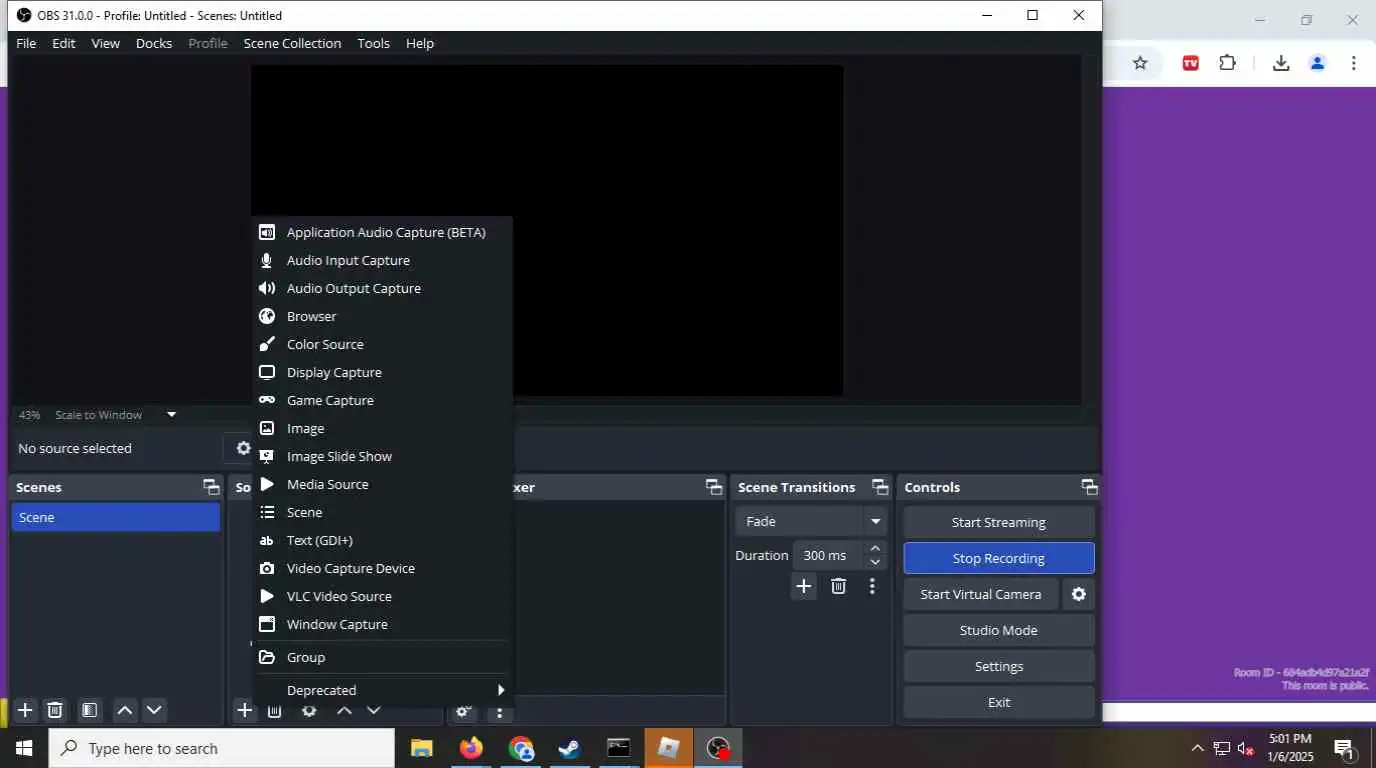Bookmark page with Chrome star icon
The width and height of the screenshot is (1376, 768).
click(1140, 63)
